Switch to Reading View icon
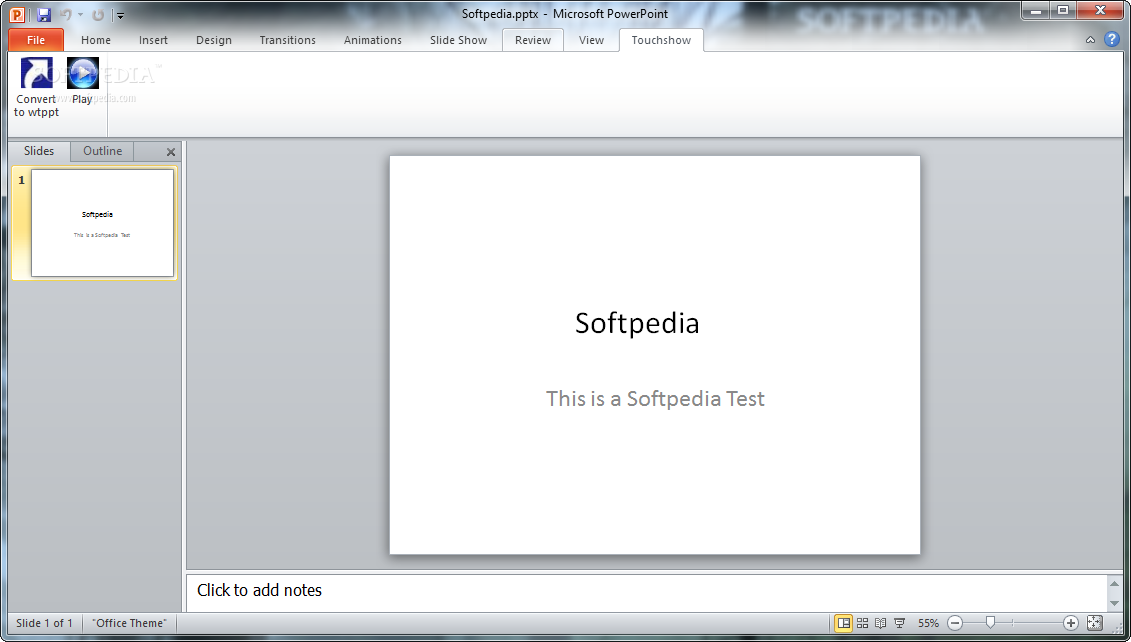The image size is (1131, 642). 880,623
